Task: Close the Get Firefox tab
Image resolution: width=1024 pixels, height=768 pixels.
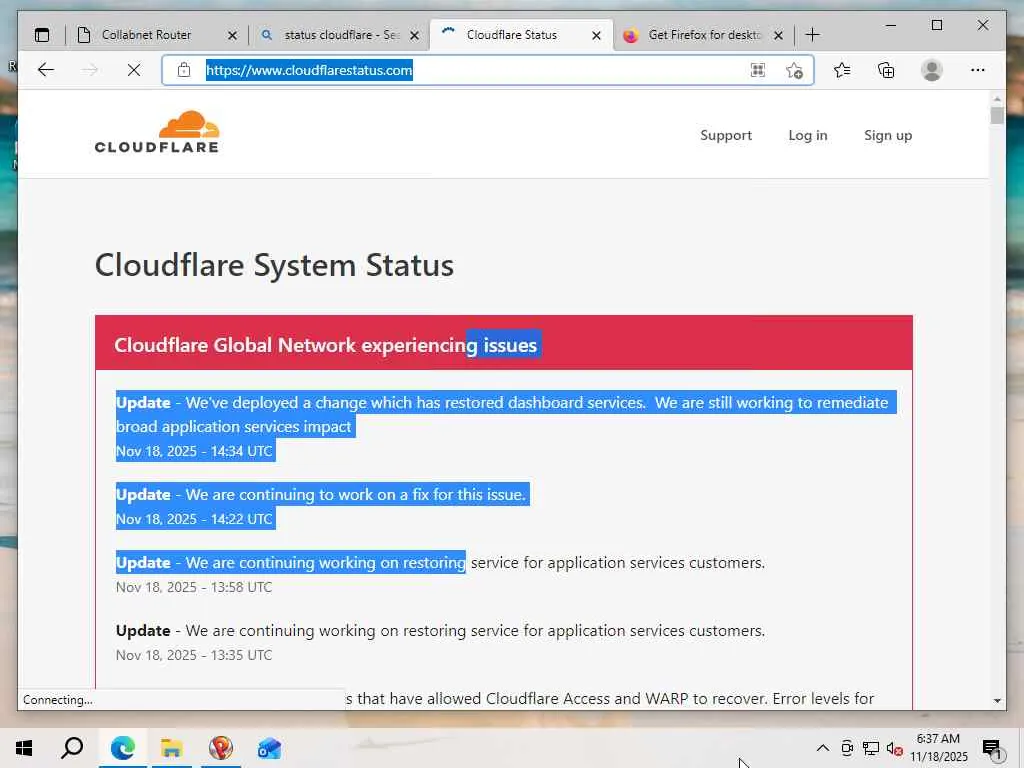Action: (778, 35)
